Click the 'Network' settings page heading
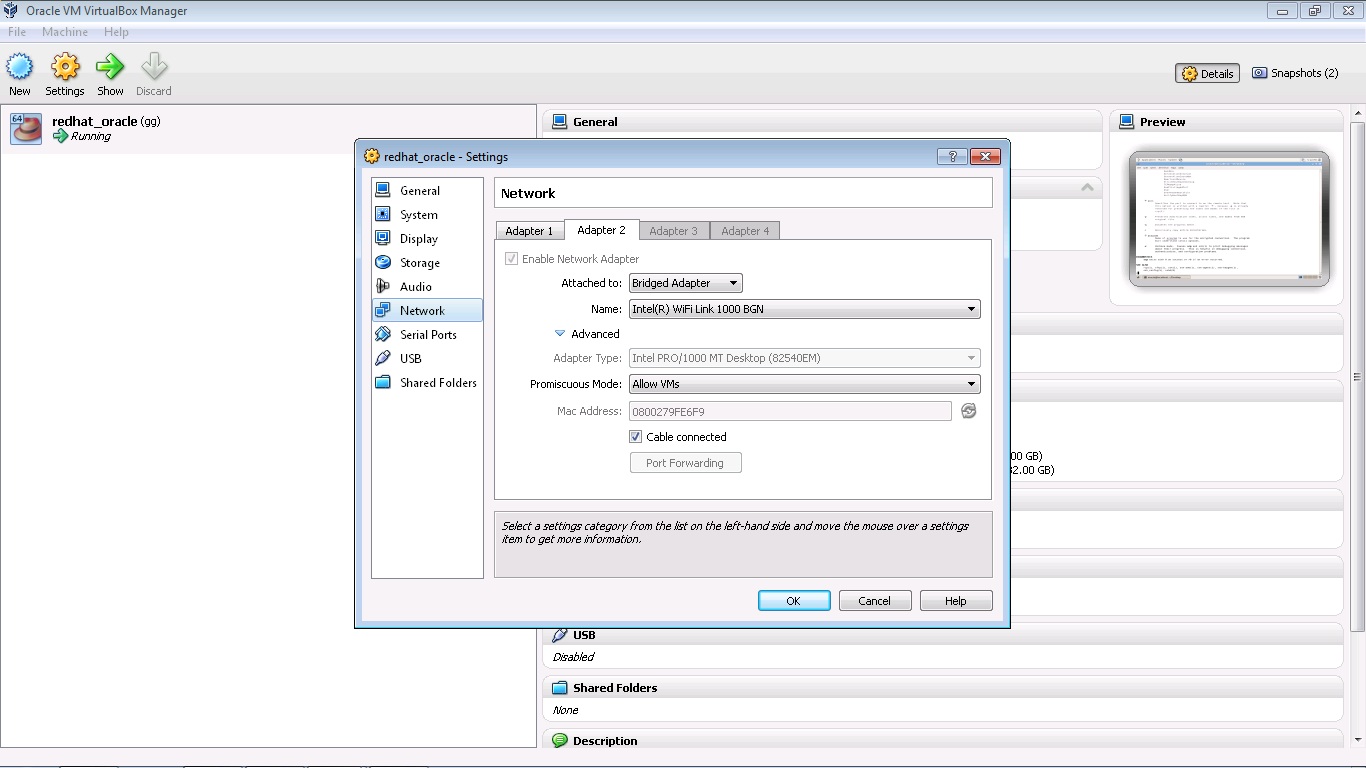 point(528,193)
